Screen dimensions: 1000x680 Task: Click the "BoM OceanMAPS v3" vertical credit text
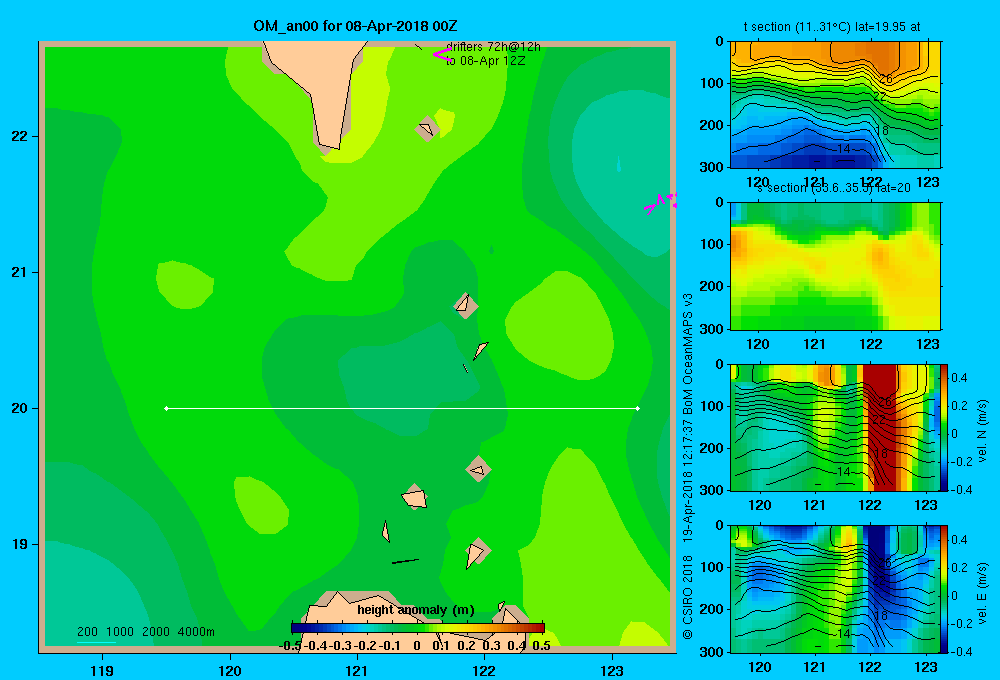688,348
